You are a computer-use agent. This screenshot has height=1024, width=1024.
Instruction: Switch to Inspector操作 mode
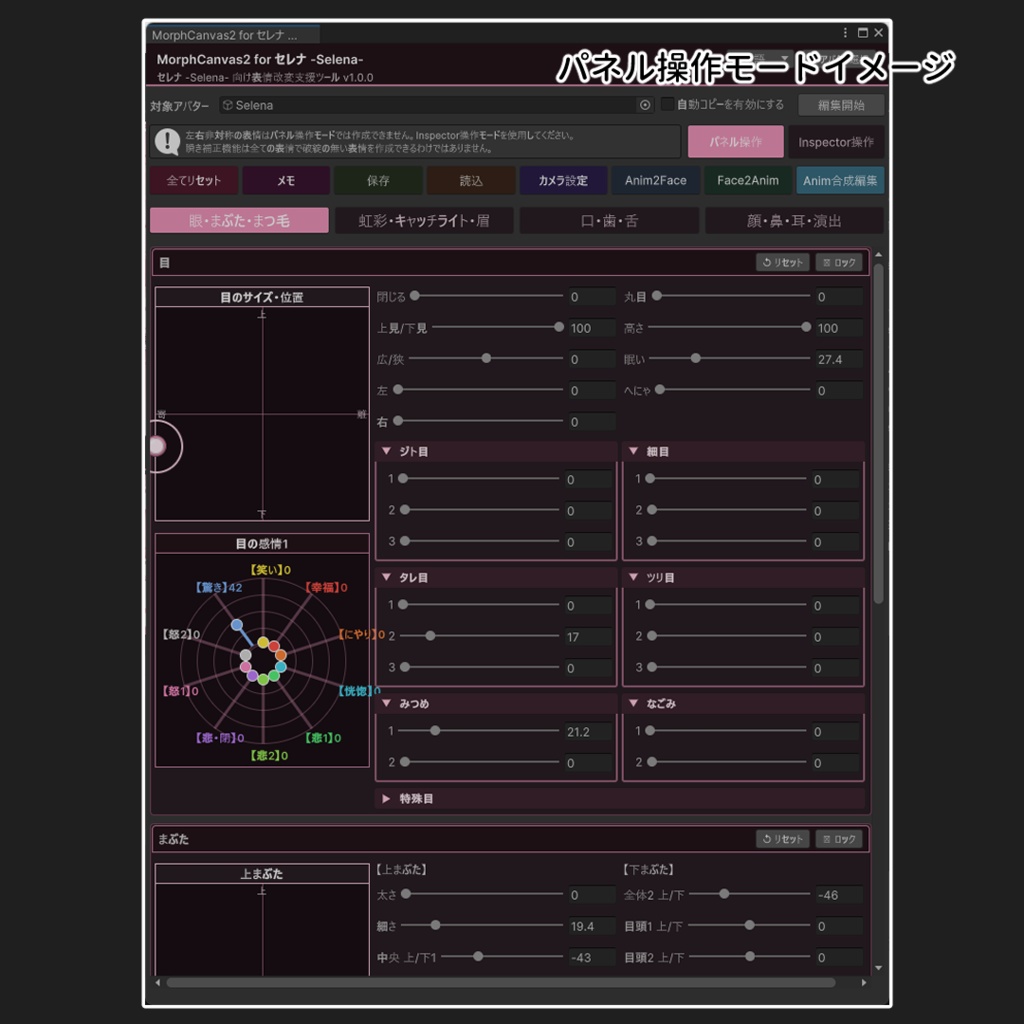point(836,142)
